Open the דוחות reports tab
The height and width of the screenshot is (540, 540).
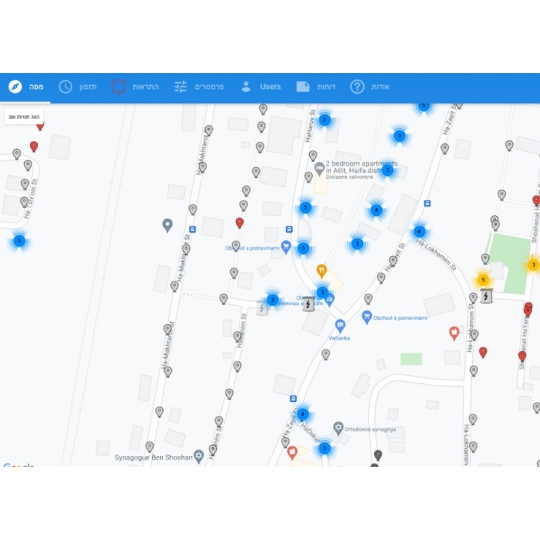(316, 87)
